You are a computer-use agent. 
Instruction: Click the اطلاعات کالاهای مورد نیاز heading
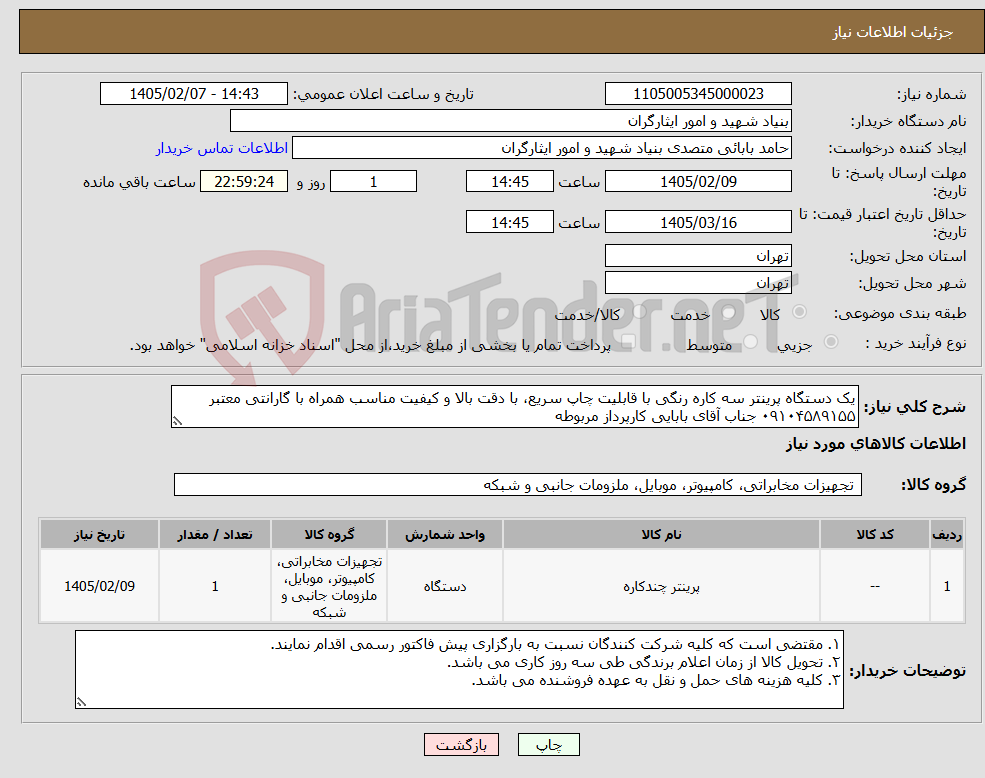coord(876,444)
